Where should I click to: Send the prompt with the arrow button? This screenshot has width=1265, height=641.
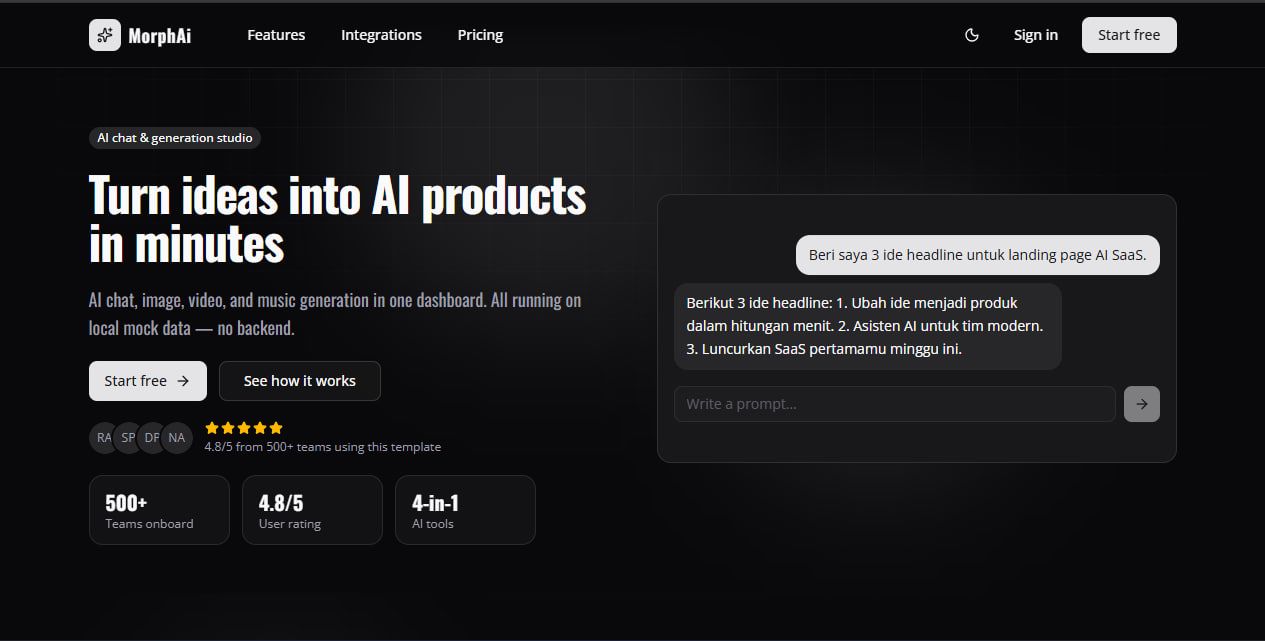pyautogui.click(x=1142, y=404)
